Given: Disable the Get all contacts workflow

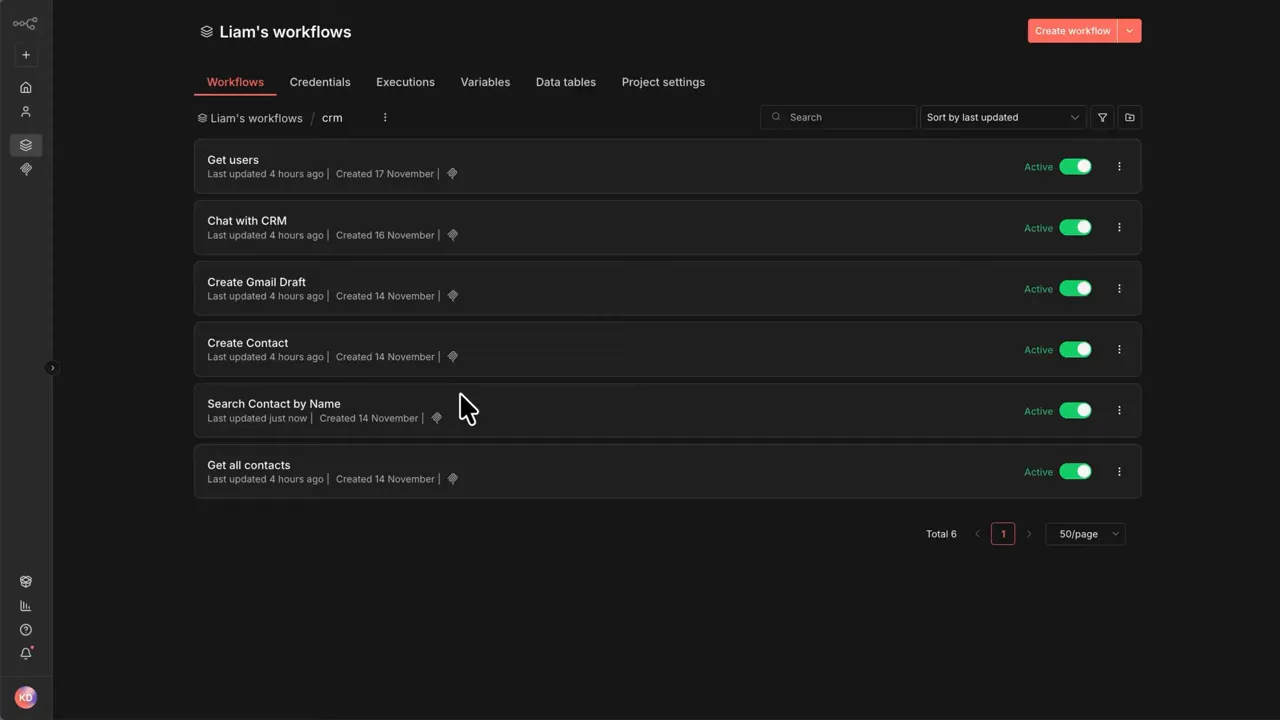Looking at the screenshot, I should tap(1075, 471).
